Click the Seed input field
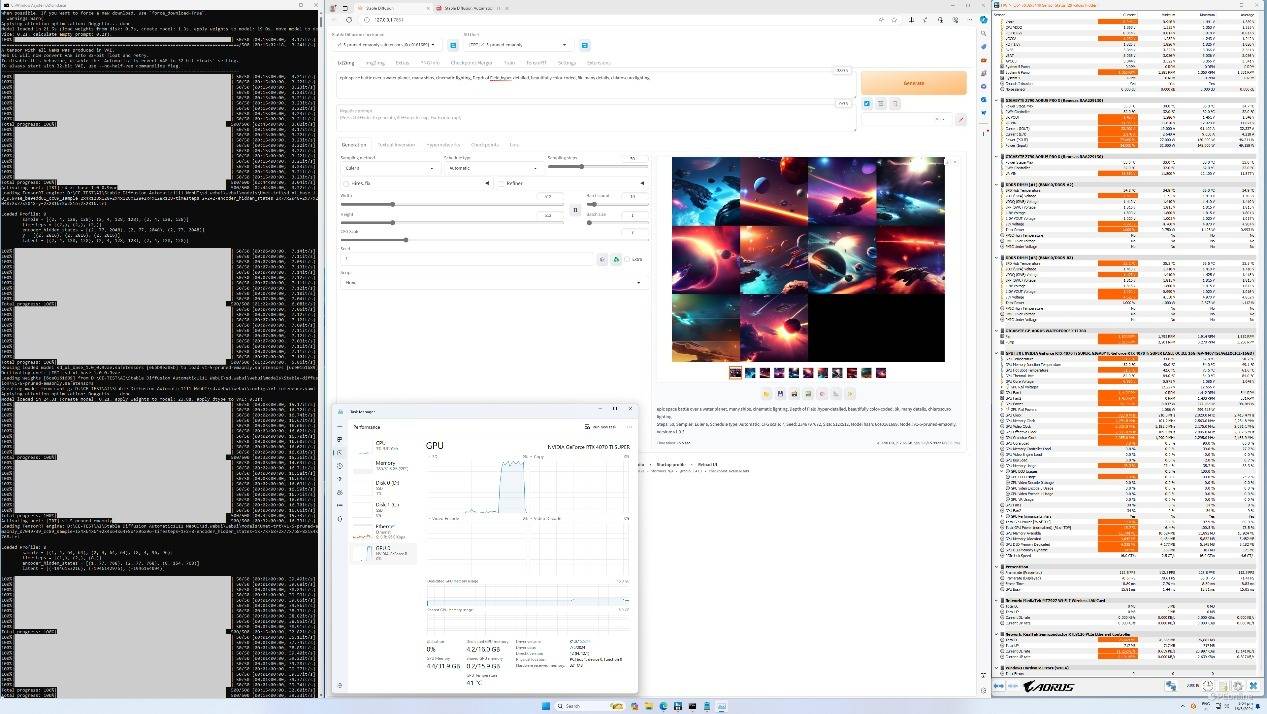This screenshot has width=1267, height=714. click(x=468, y=259)
